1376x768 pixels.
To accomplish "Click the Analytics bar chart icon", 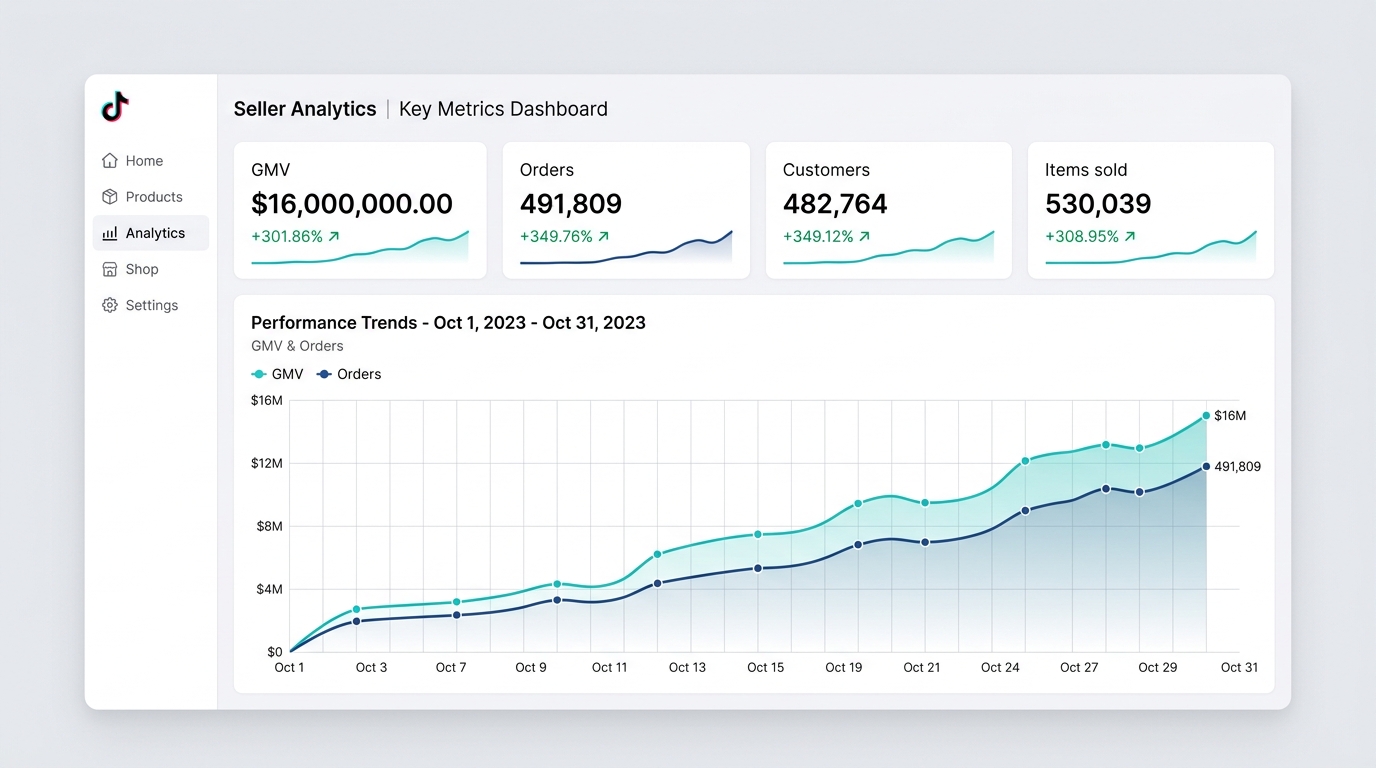I will click(x=110, y=233).
